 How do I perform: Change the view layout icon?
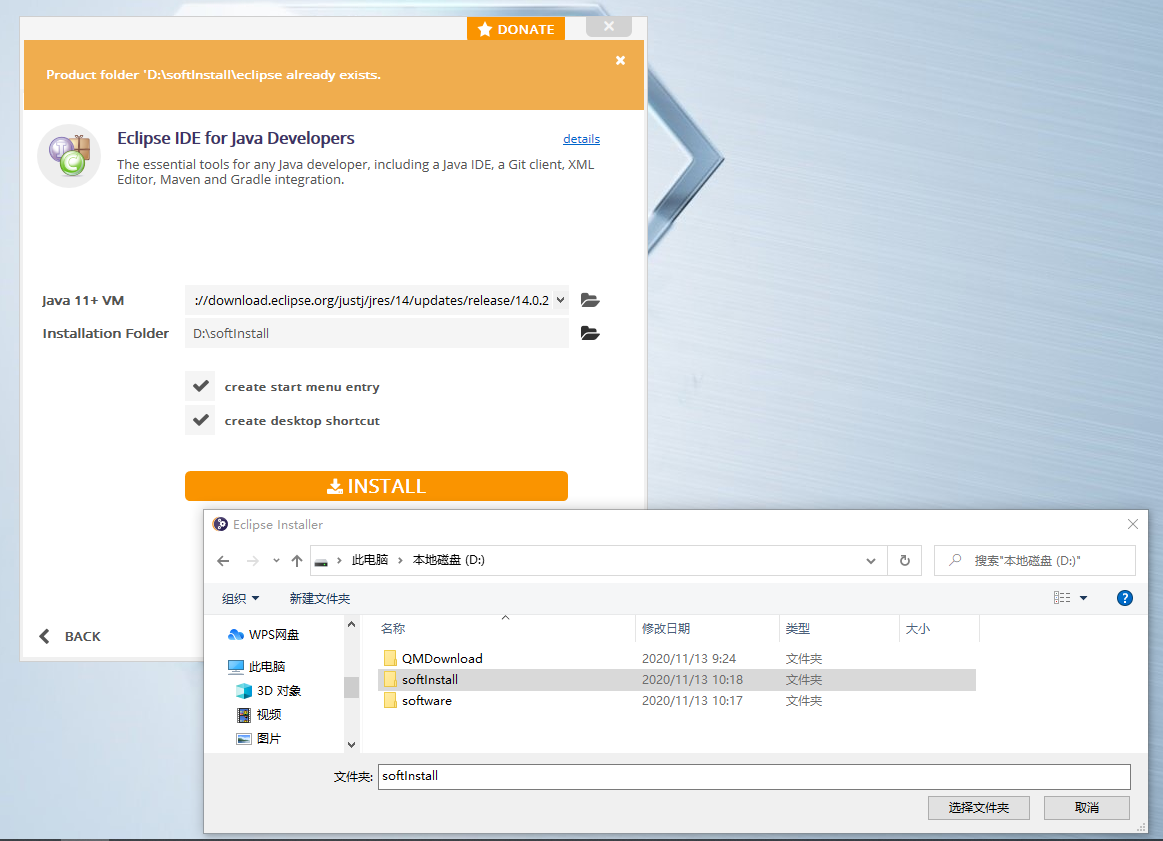point(1062,598)
